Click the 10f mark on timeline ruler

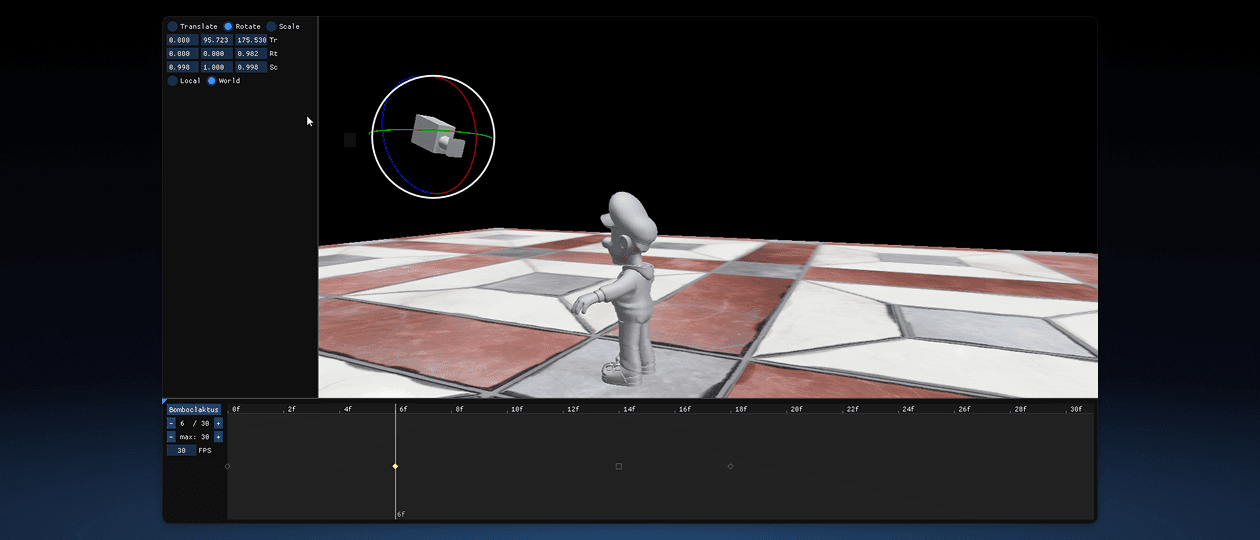(517, 409)
